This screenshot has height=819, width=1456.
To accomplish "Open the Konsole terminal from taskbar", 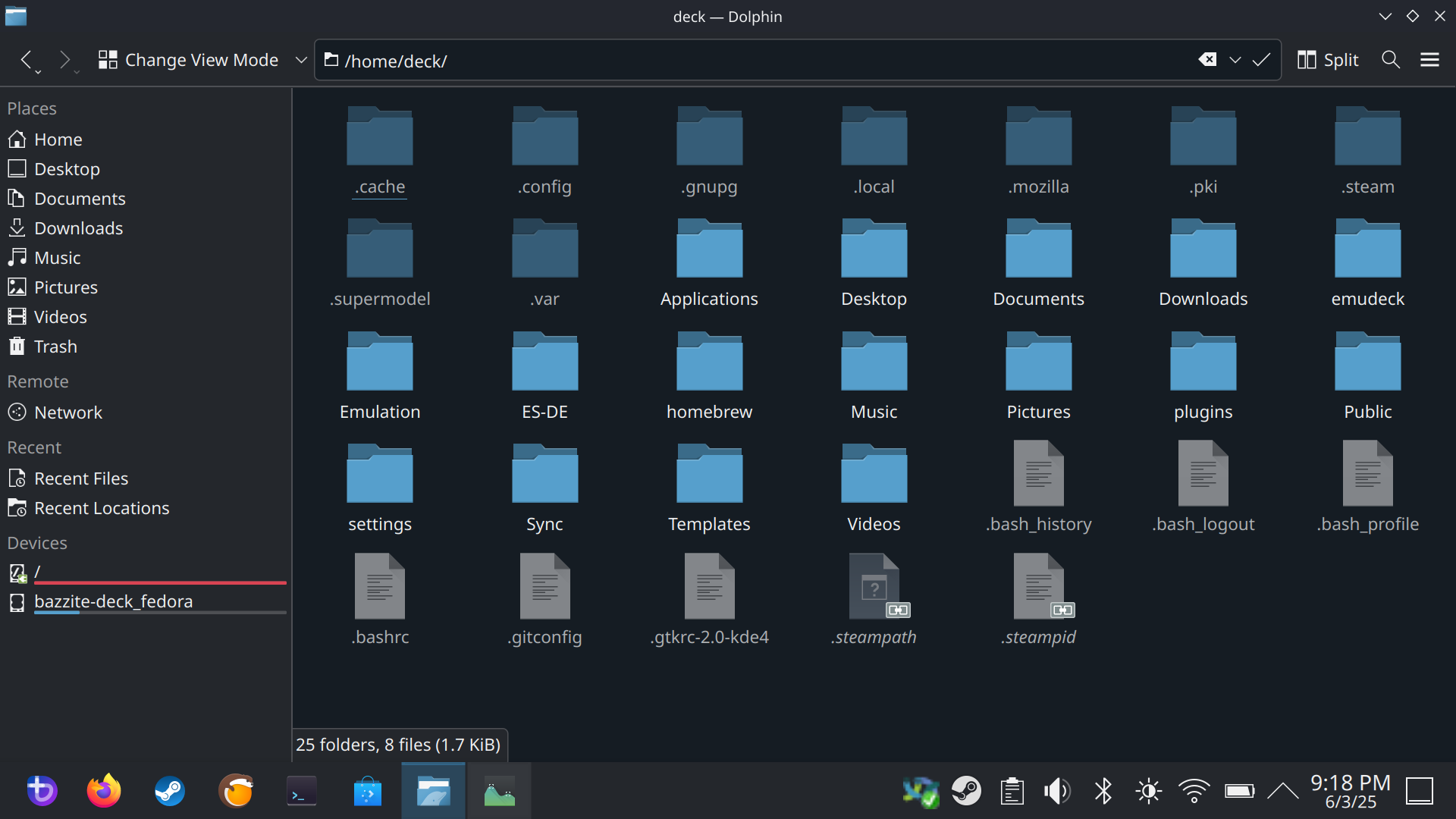I will click(302, 791).
